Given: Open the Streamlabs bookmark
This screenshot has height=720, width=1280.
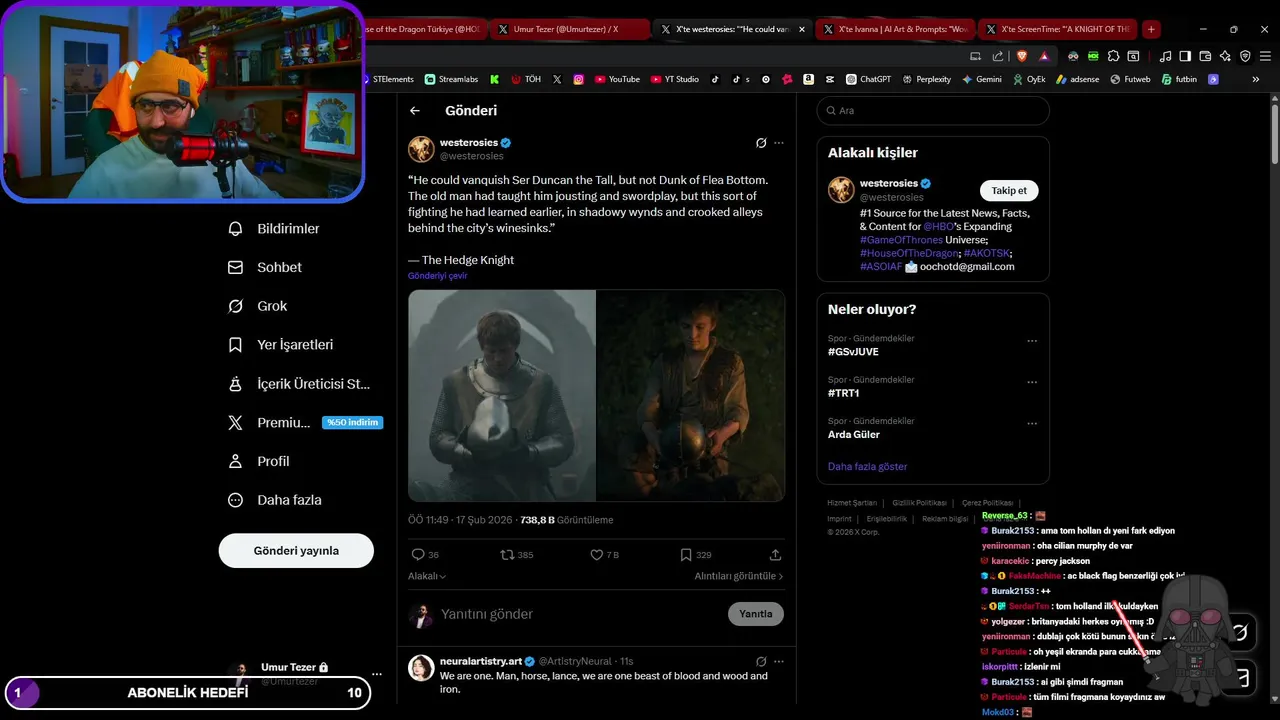Looking at the screenshot, I should pos(451,79).
